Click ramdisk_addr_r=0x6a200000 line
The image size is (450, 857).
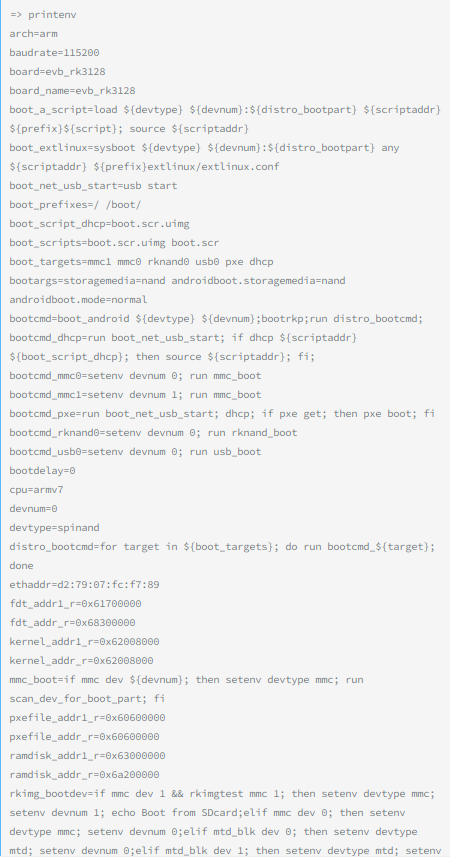[x=84, y=775]
